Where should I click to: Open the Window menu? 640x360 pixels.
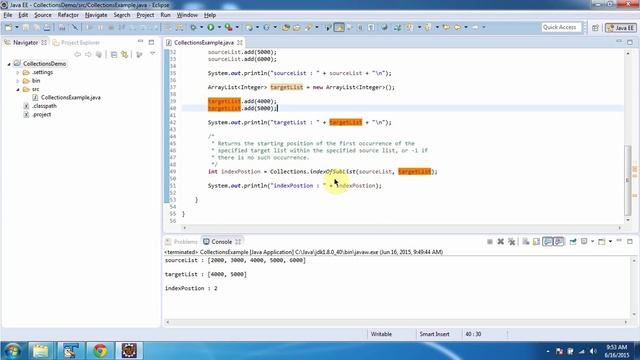187,15
